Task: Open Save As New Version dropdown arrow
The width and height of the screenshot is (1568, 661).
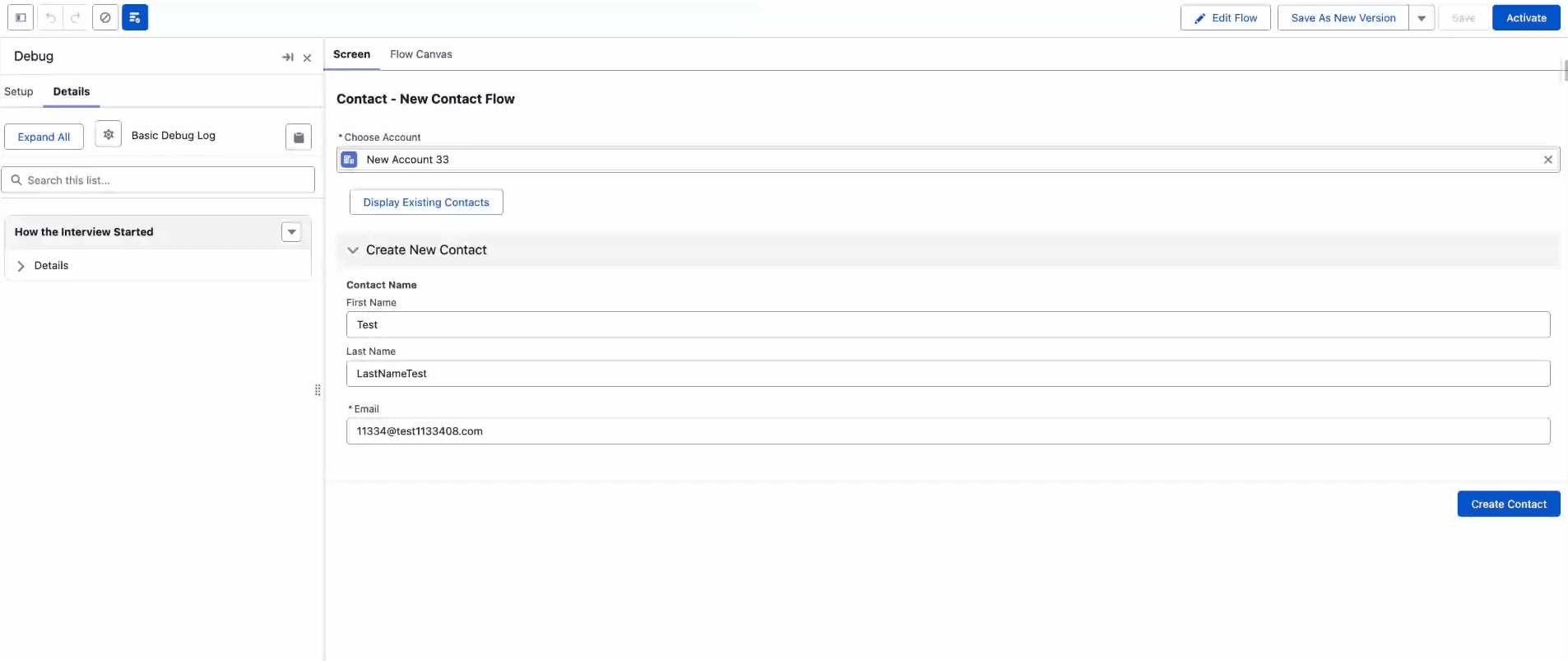Action: [1422, 18]
